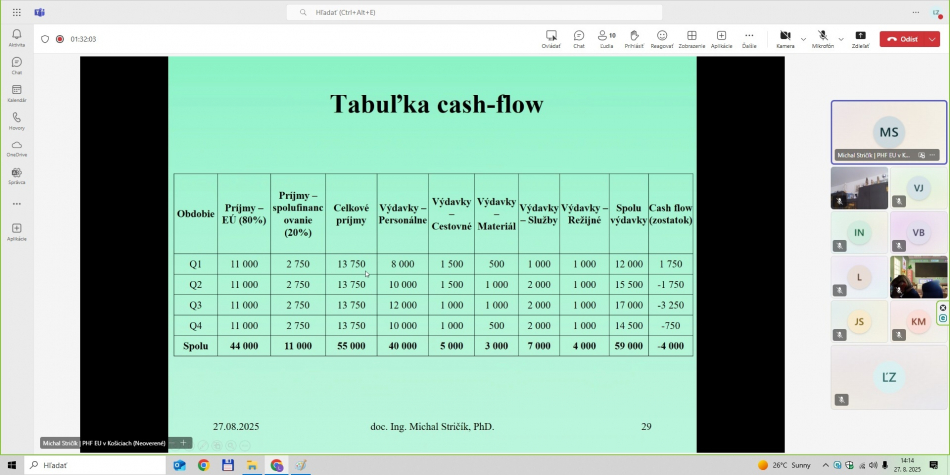Open the meeting Chat panel in toolbar
The height and width of the screenshot is (475, 950).
579,38
